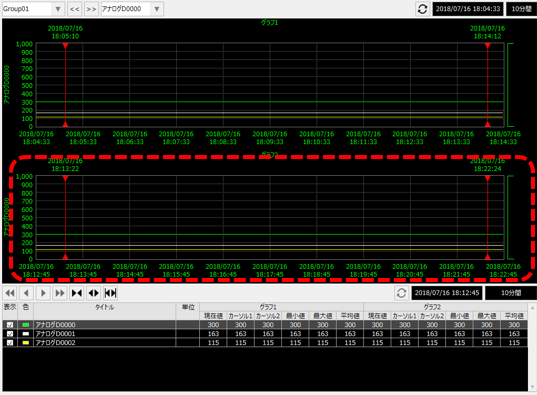The image size is (537, 395).
Task: Go to previous item with << button
Action: 74,9
